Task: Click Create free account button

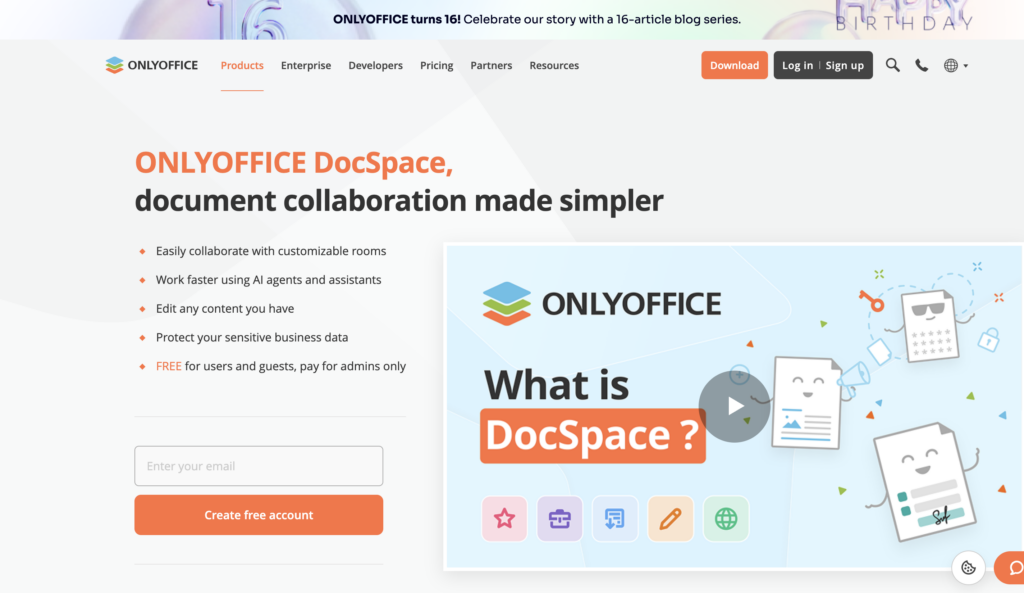Action: pyautogui.click(x=259, y=515)
